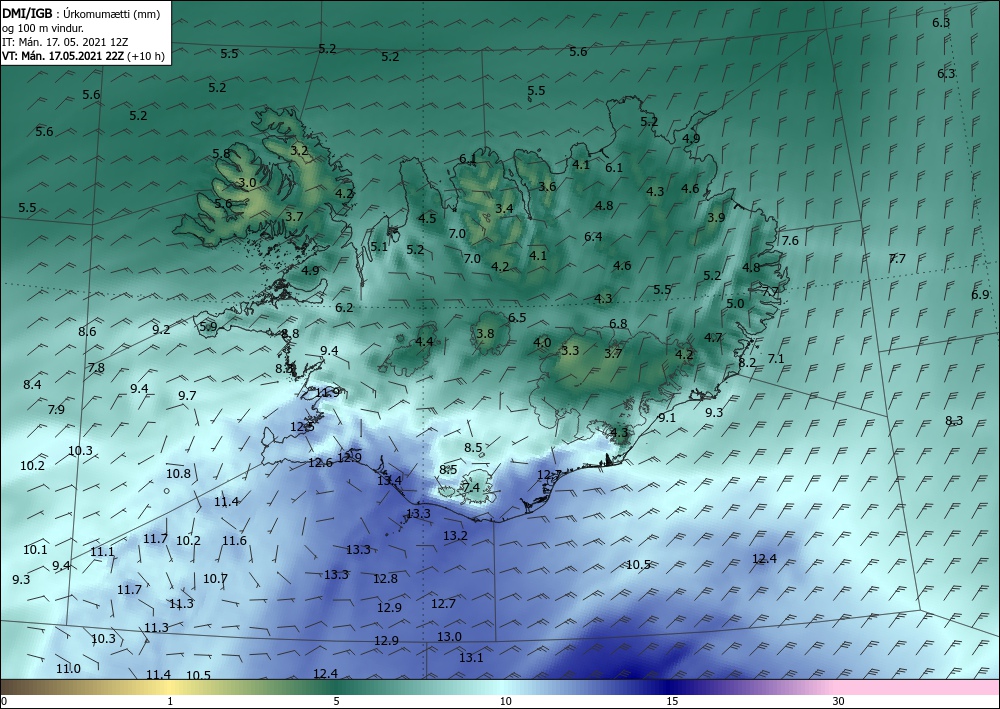Click the 4.7 value on the map

[x=714, y=338]
